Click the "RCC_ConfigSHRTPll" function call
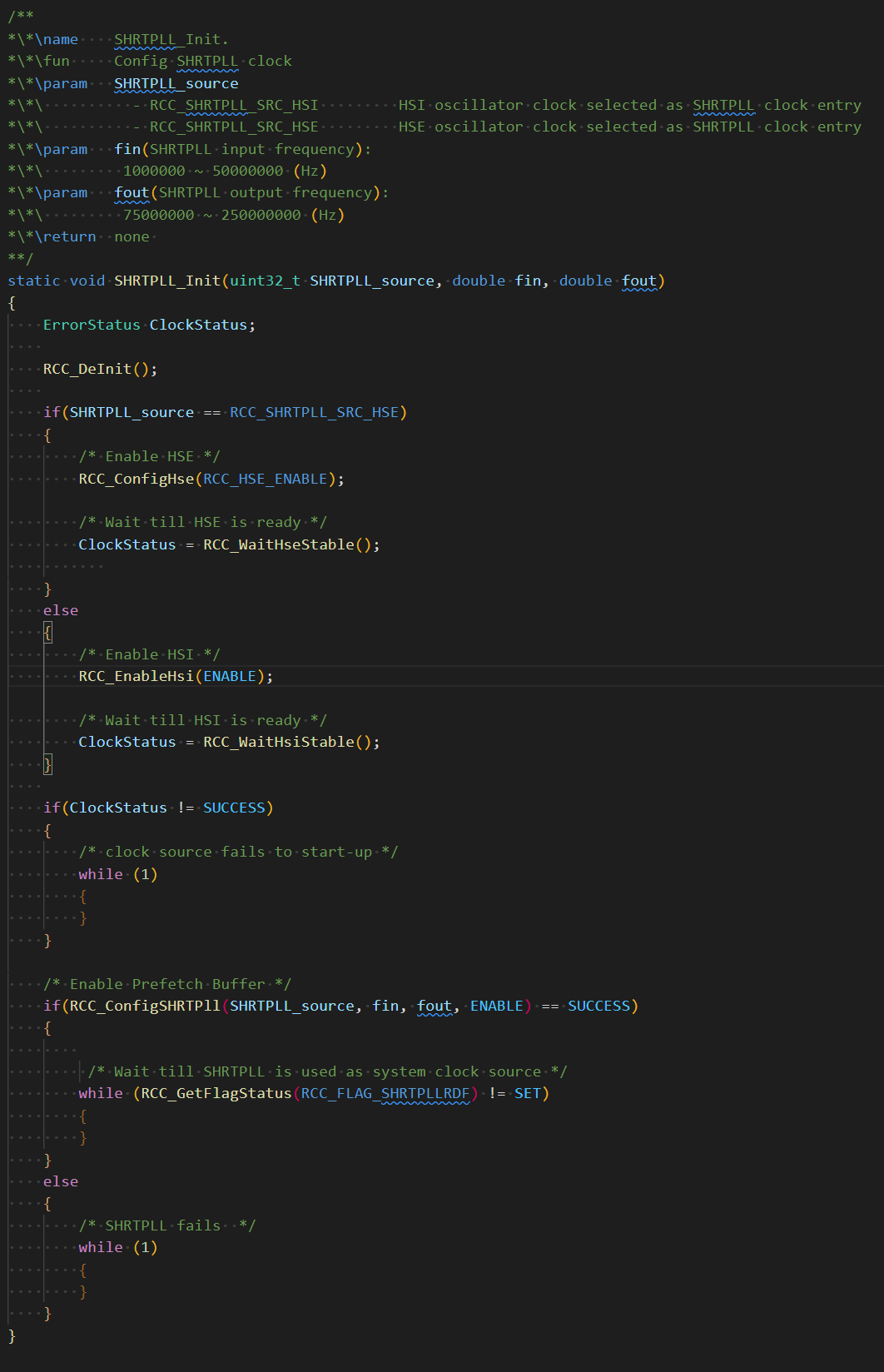The height and width of the screenshot is (1372, 884). tap(145, 1006)
